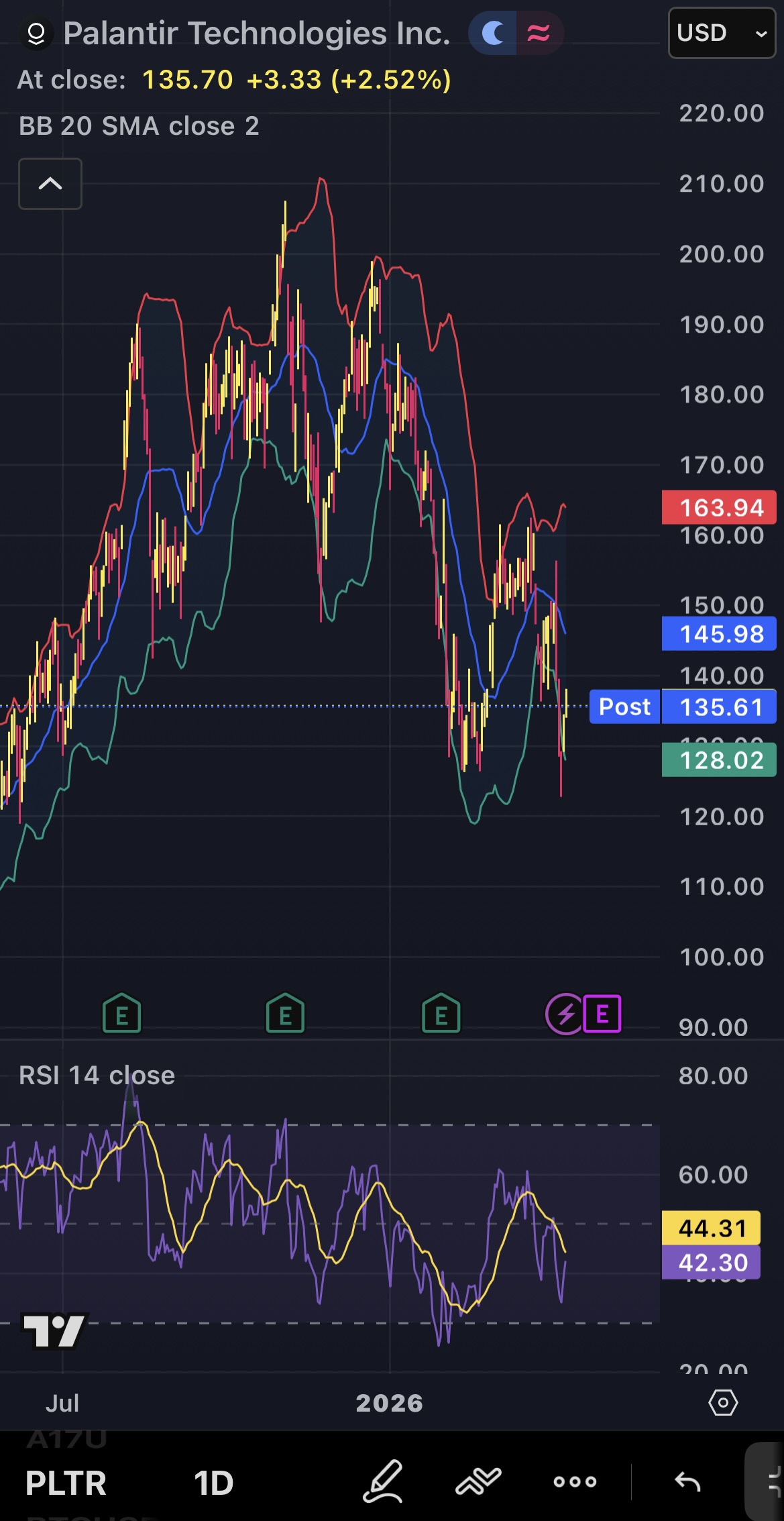Tap the second green earnings E marker
This screenshot has height=1521, width=784.
tap(285, 1014)
